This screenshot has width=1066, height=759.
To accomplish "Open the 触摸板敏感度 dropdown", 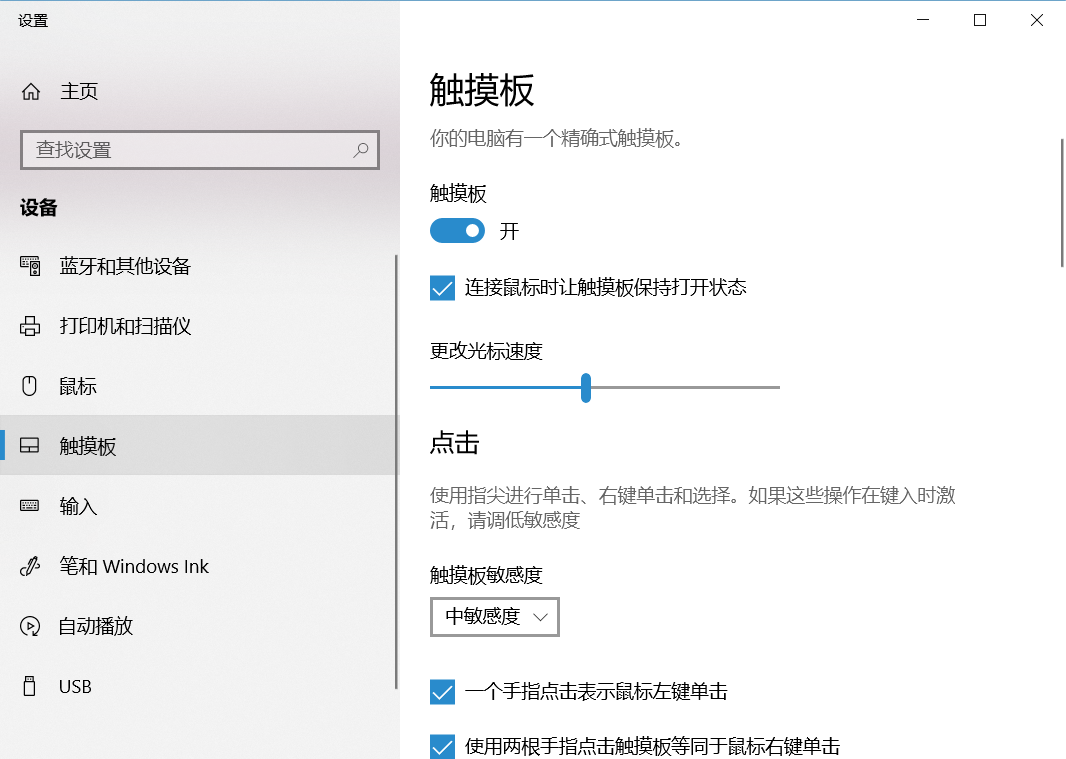I will coord(495,617).
